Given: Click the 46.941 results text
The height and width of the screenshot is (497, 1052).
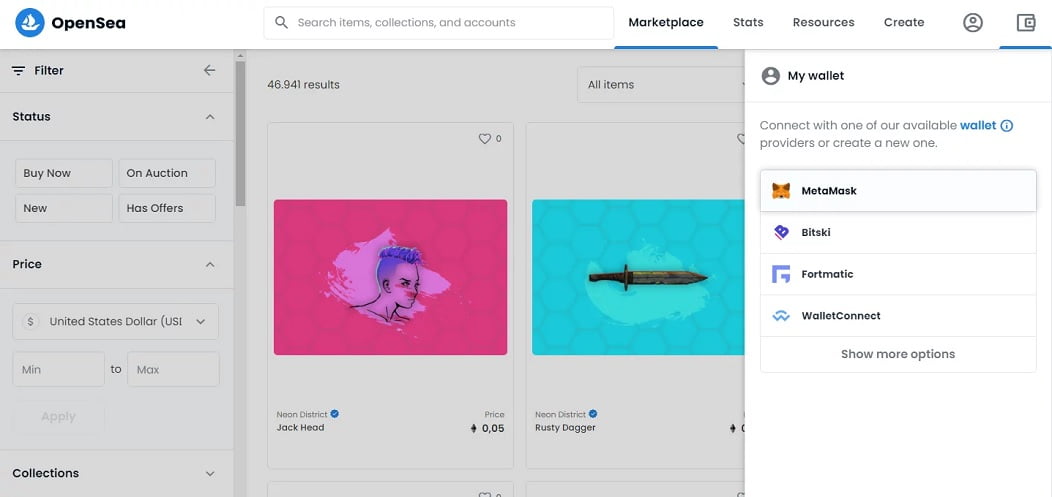Looking at the screenshot, I should coord(303,85).
